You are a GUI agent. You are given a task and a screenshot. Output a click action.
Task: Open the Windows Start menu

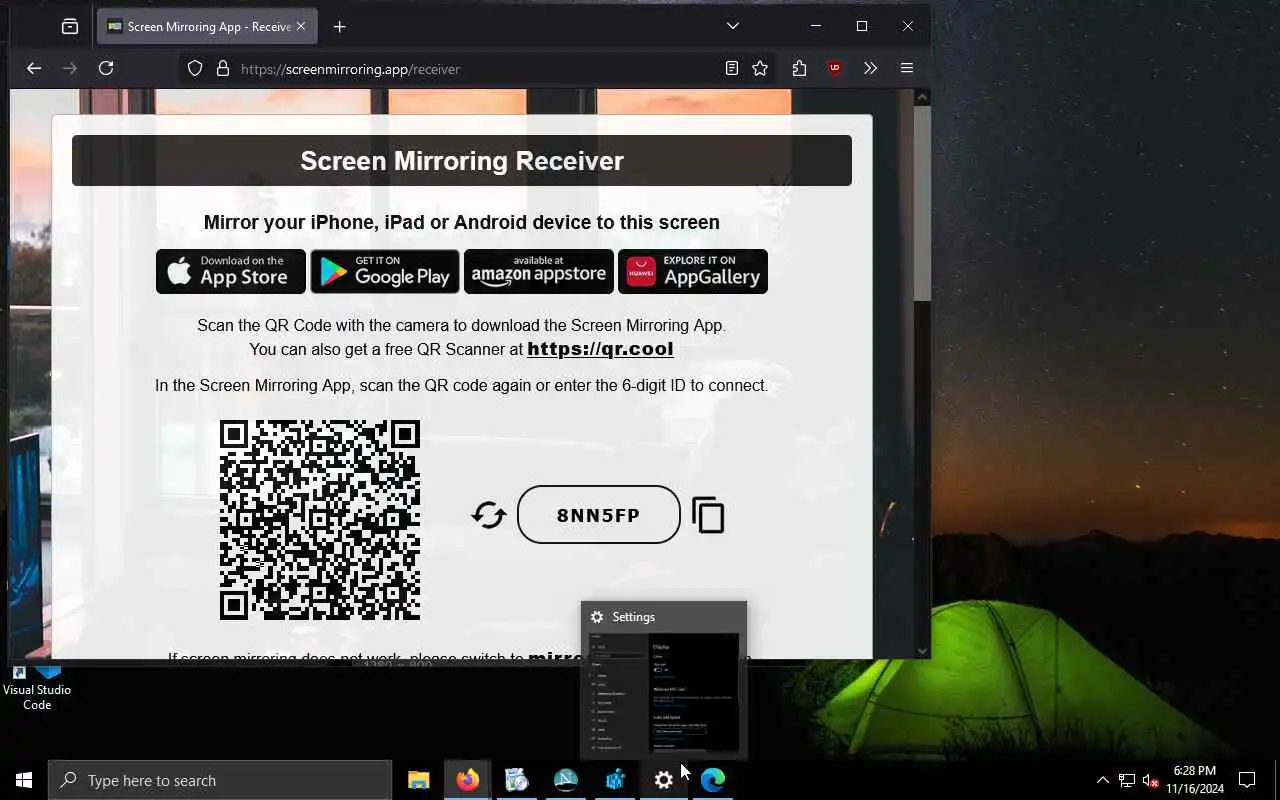pos(24,780)
